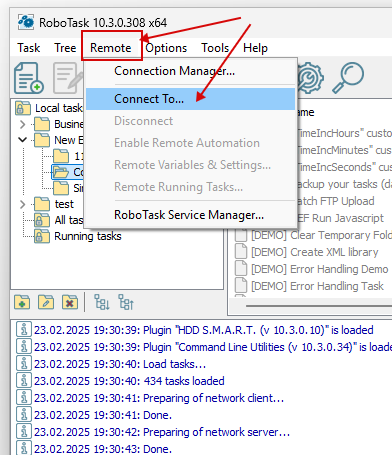The width and height of the screenshot is (392, 455).
Task: Click the '434 tasks loaded' log line
Action: [129, 381]
